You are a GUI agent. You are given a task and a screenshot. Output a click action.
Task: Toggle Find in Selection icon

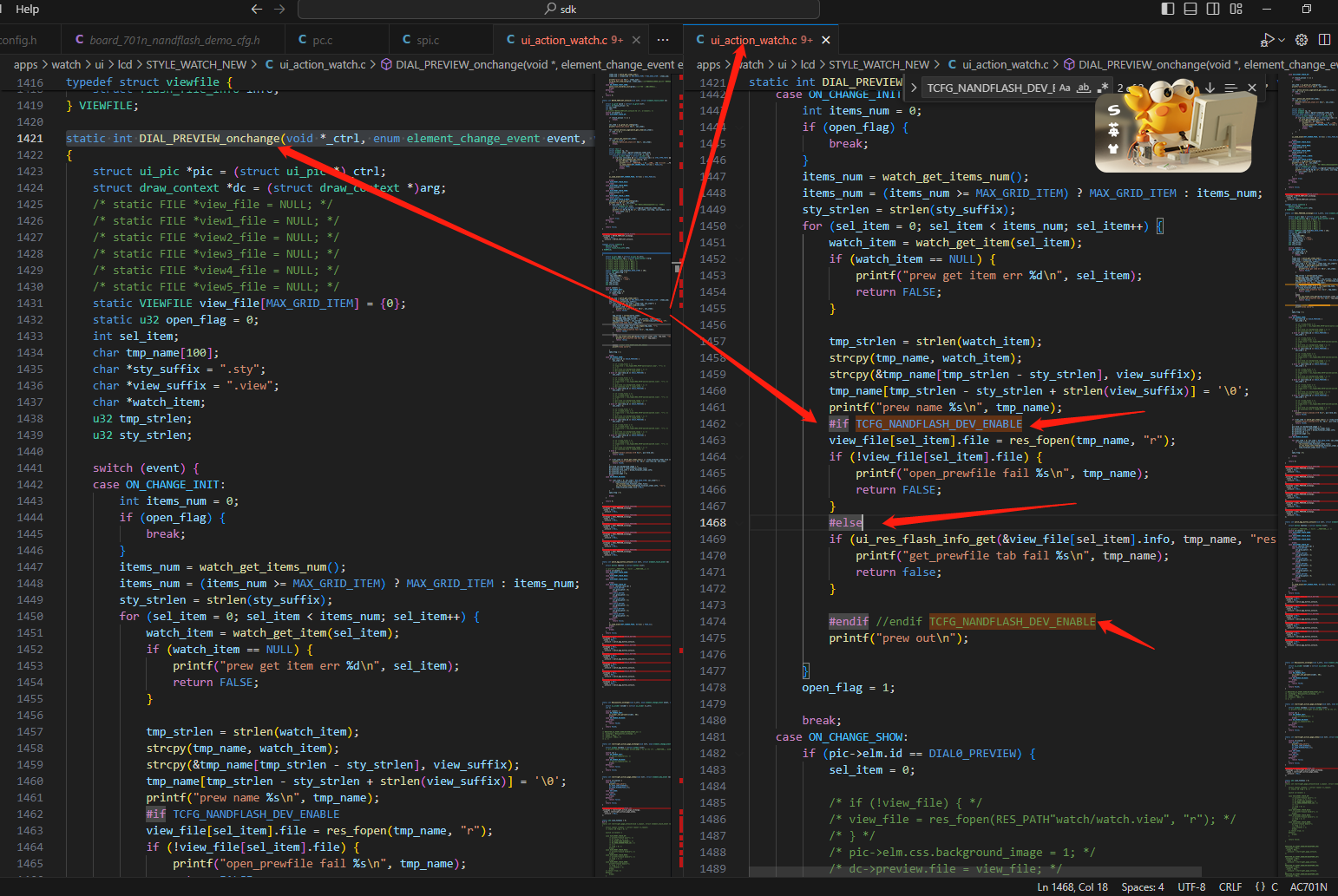click(x=1230, y=88)
